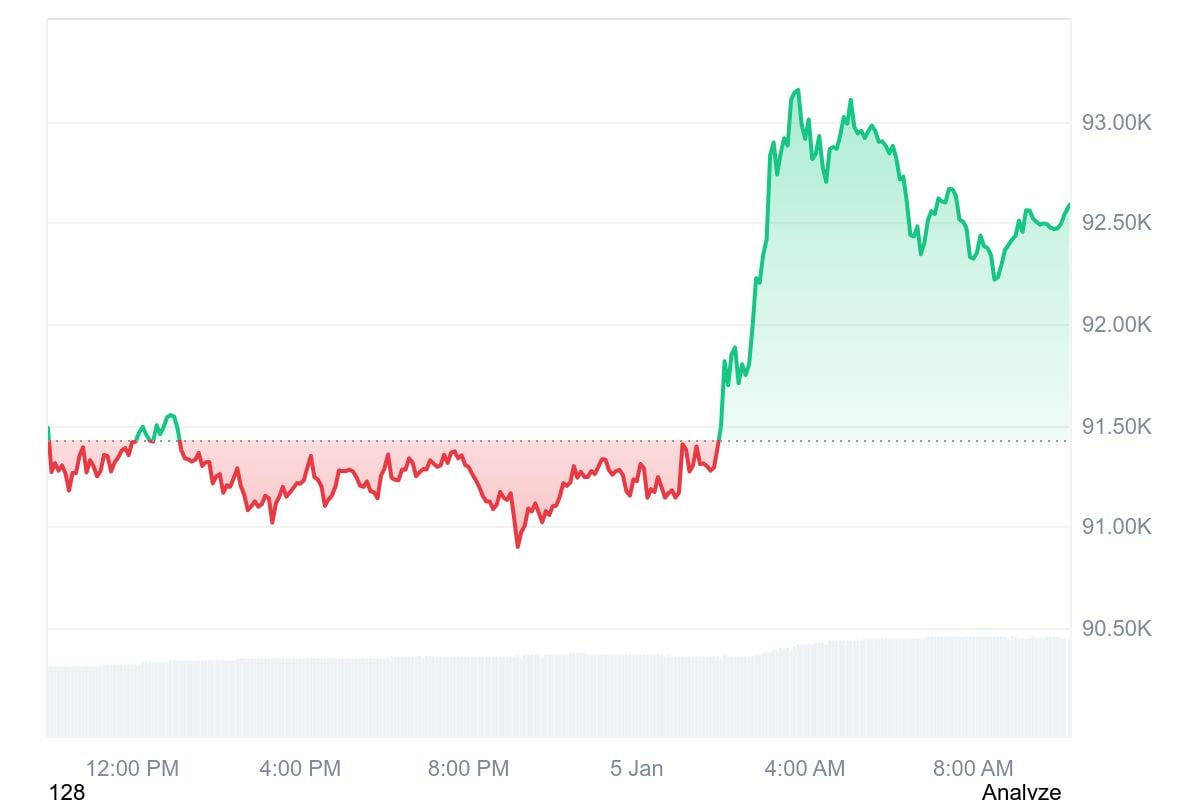This screenshot has height=800, width=1200.
Task: Click the 91.00K price axis label
Action: pyautogui.click(x=1116, y=526)
